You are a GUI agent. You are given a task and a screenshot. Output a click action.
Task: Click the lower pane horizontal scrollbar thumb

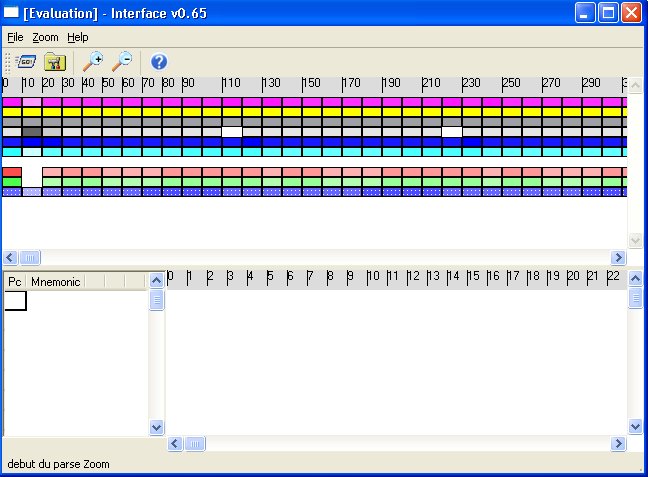tap(195, 444)
